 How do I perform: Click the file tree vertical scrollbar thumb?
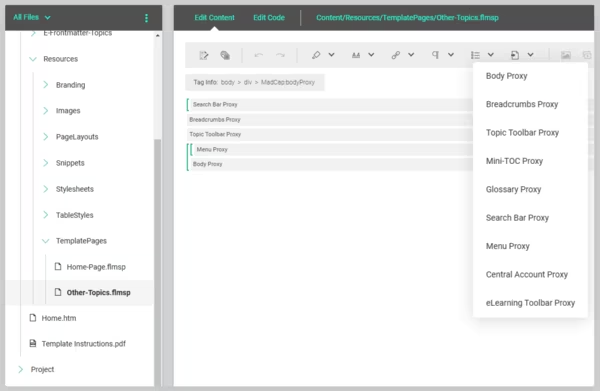158,262
